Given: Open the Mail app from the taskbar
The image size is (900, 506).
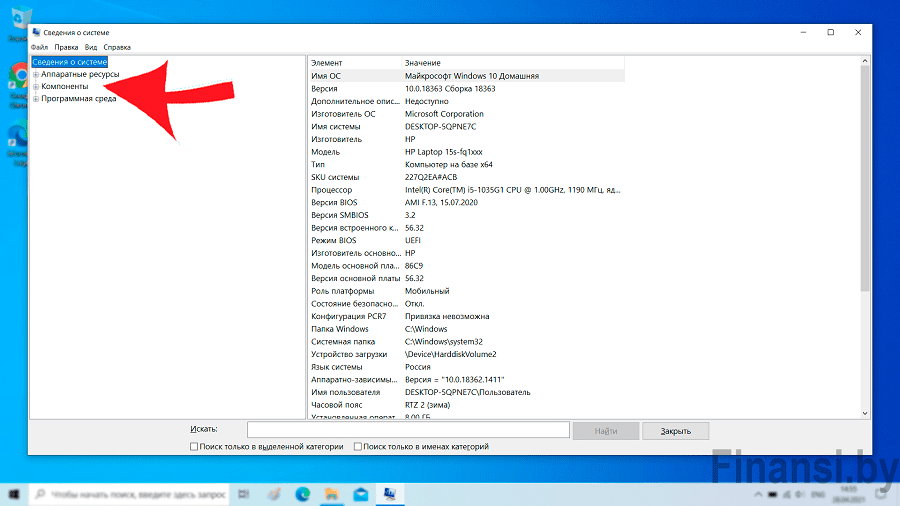Looking at the screenshot, I should point(361,494).
